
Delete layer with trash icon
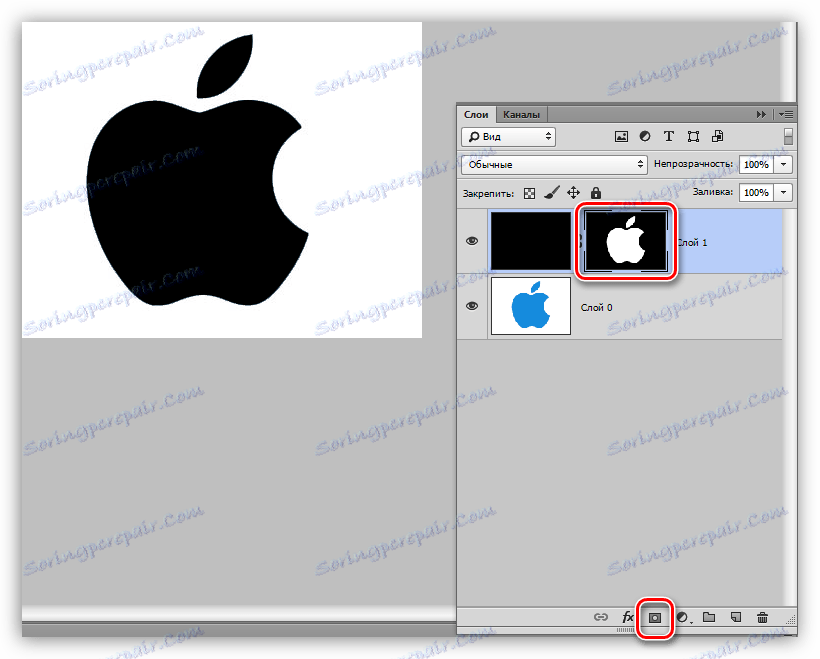762,618
